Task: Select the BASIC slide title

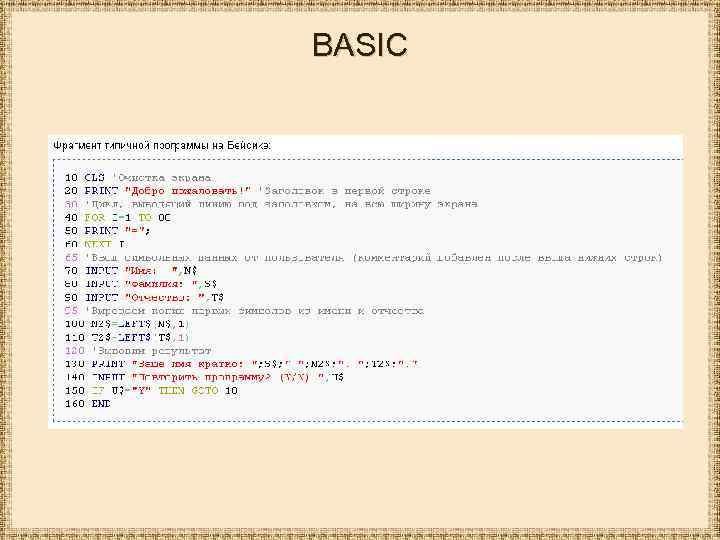Action: tap(360, 45)
